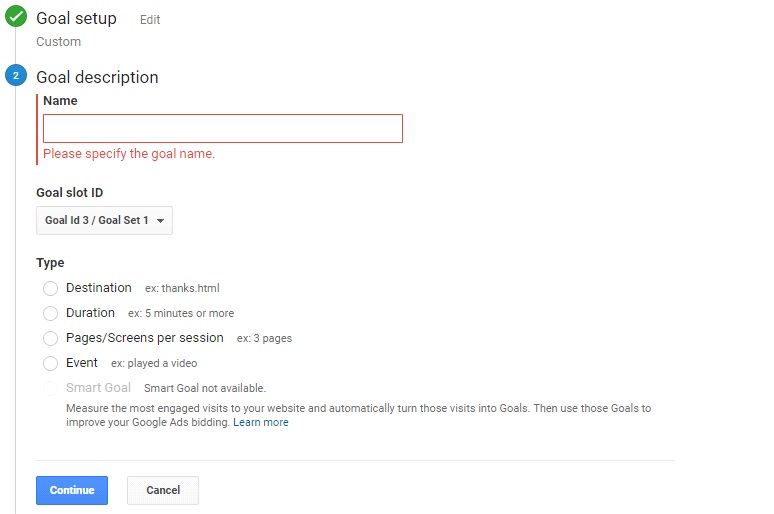
Task: Follow the Learn more link
Action: point(261,423)
